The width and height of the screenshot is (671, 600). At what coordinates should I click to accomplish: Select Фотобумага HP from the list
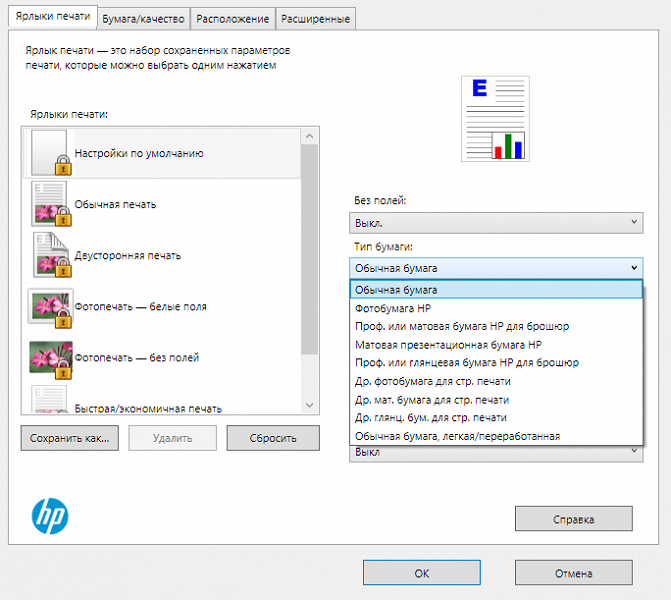pos(391,308)
